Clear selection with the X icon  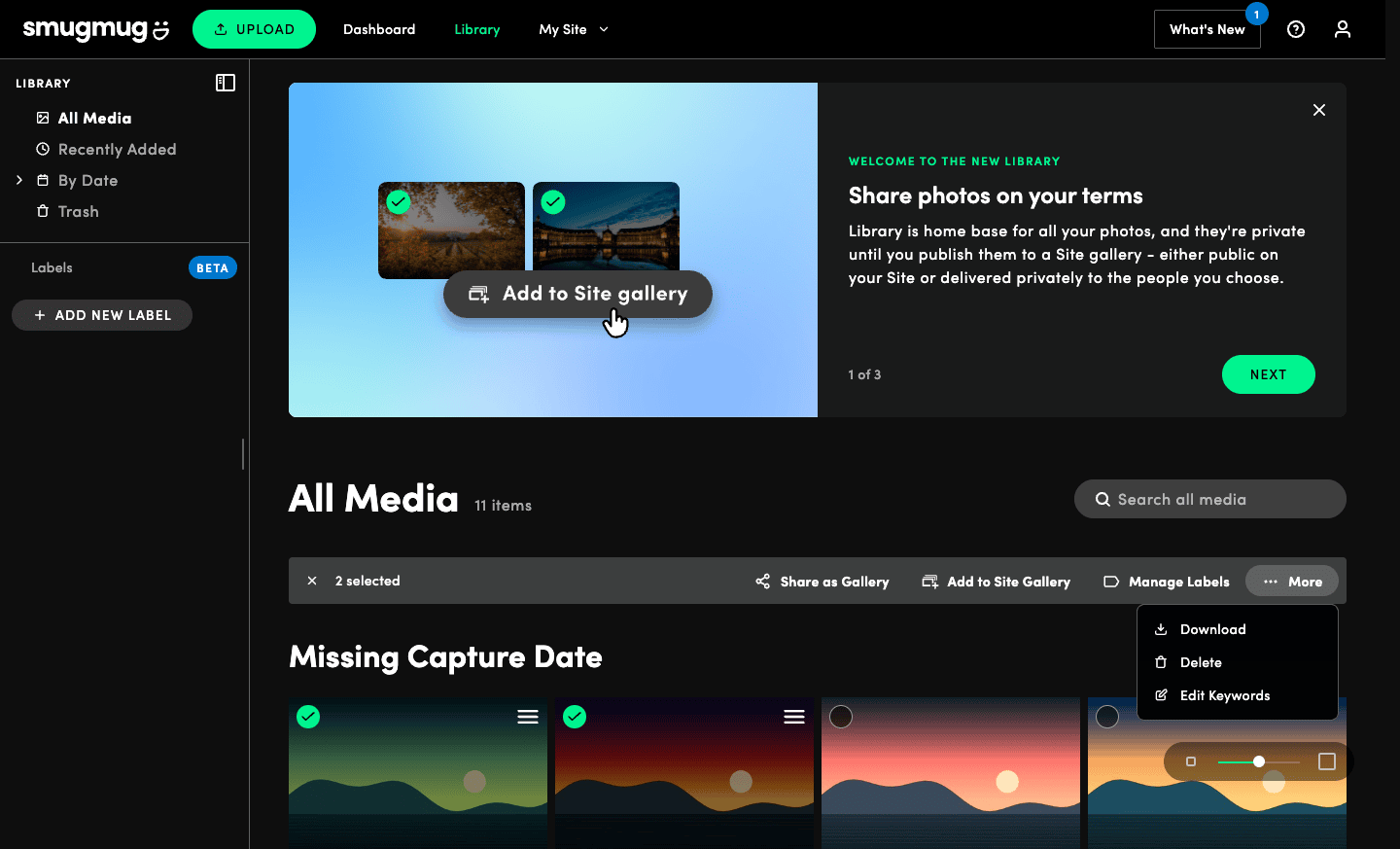(312, 581)
